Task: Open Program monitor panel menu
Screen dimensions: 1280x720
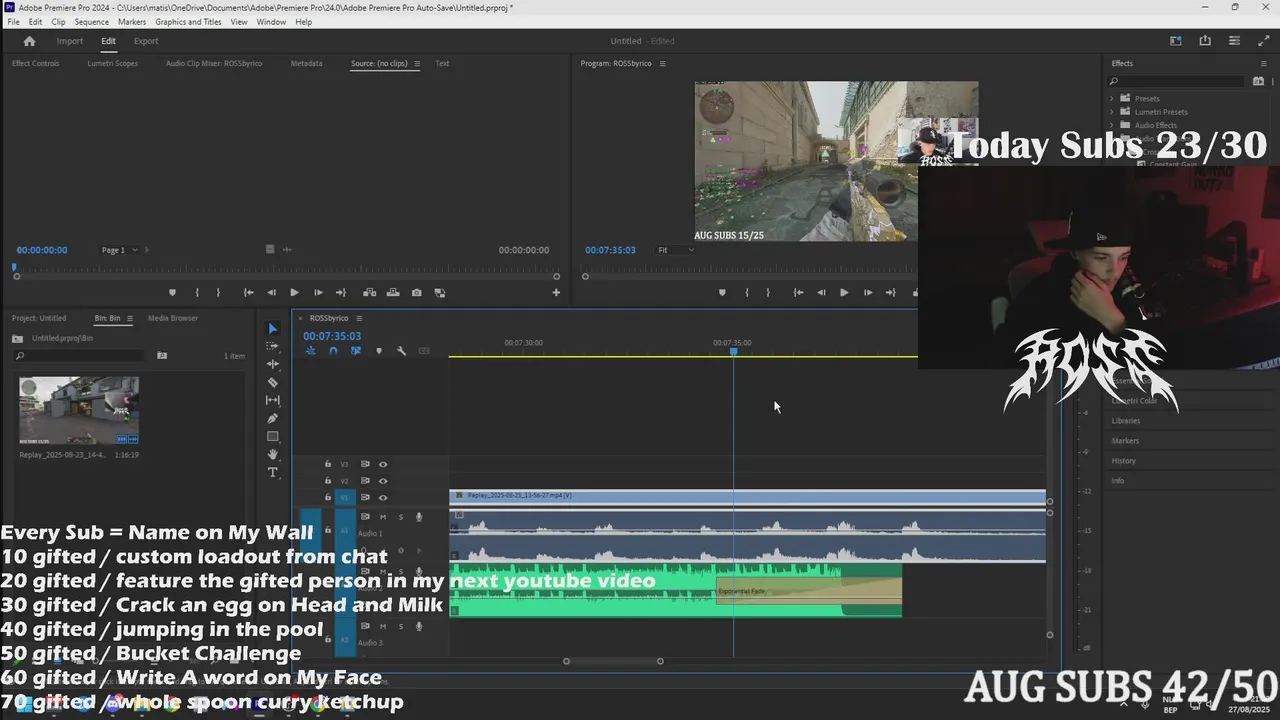Action: 662,63
